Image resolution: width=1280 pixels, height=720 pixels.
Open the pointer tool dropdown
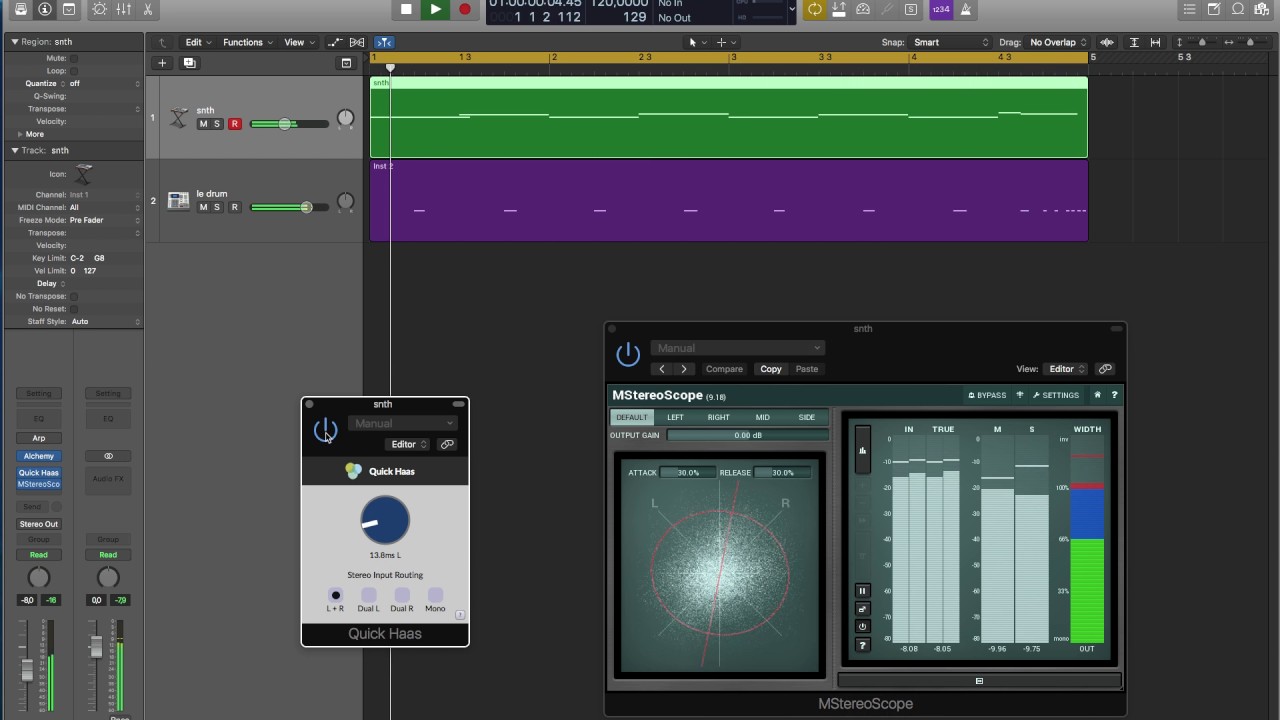click(696, 42)
